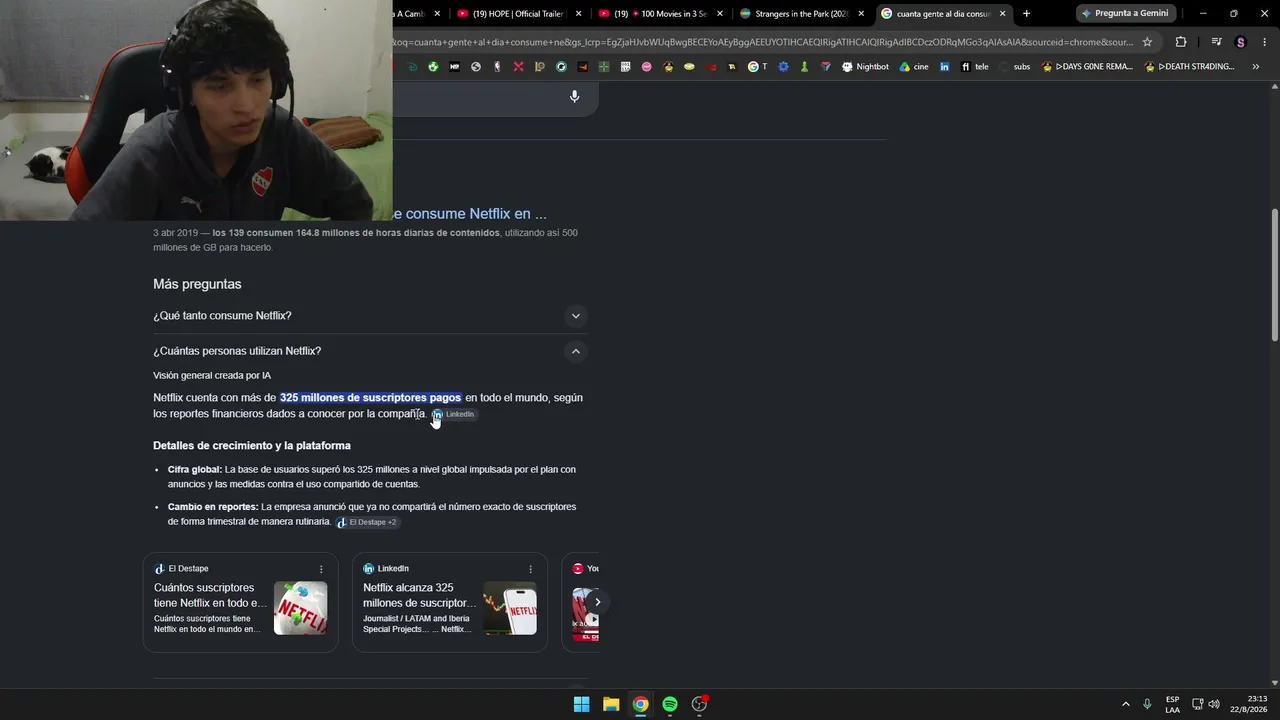Open OBS Studio from the taskbar
The width and height of the screenshot is (1280, 720).
pos(700,704)
